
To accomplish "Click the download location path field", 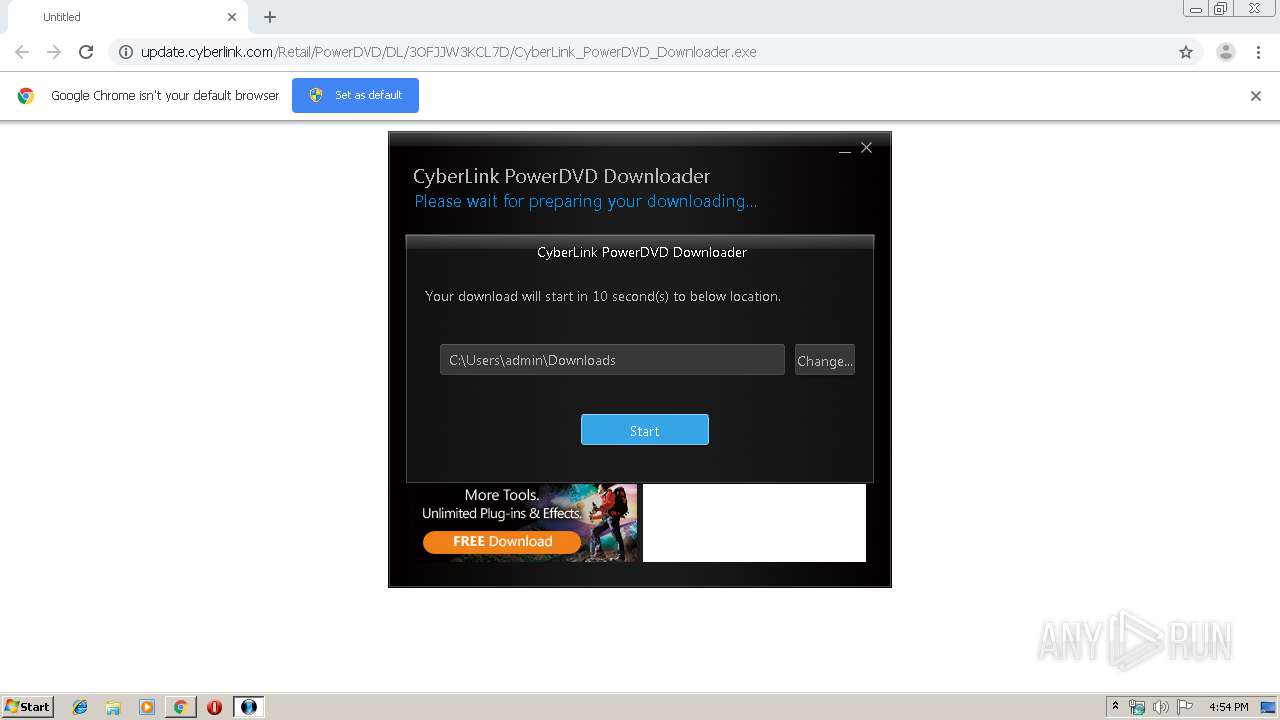I will coord(612,360).
